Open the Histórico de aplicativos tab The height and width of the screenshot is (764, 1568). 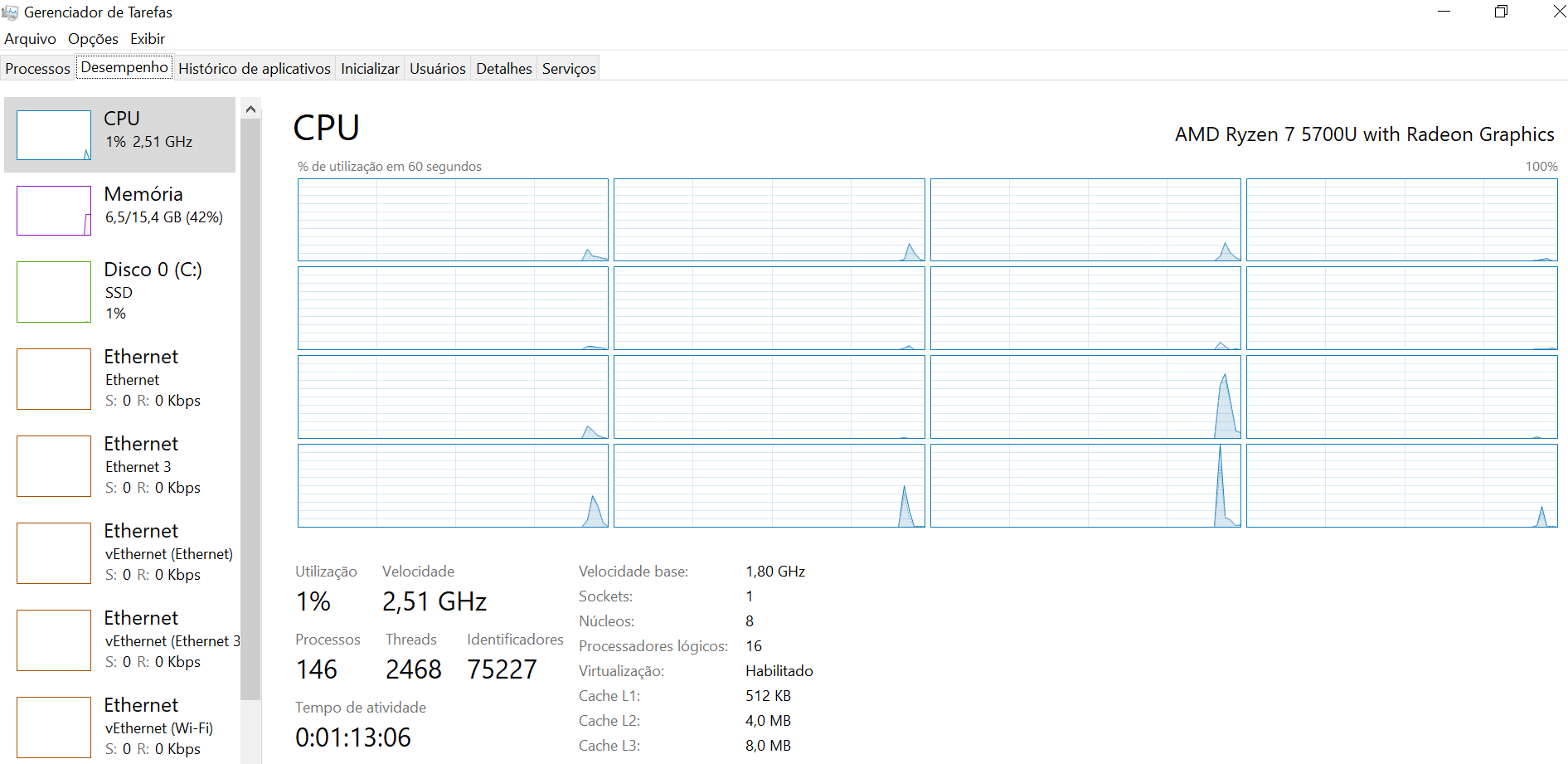click(x=255, y=69)
